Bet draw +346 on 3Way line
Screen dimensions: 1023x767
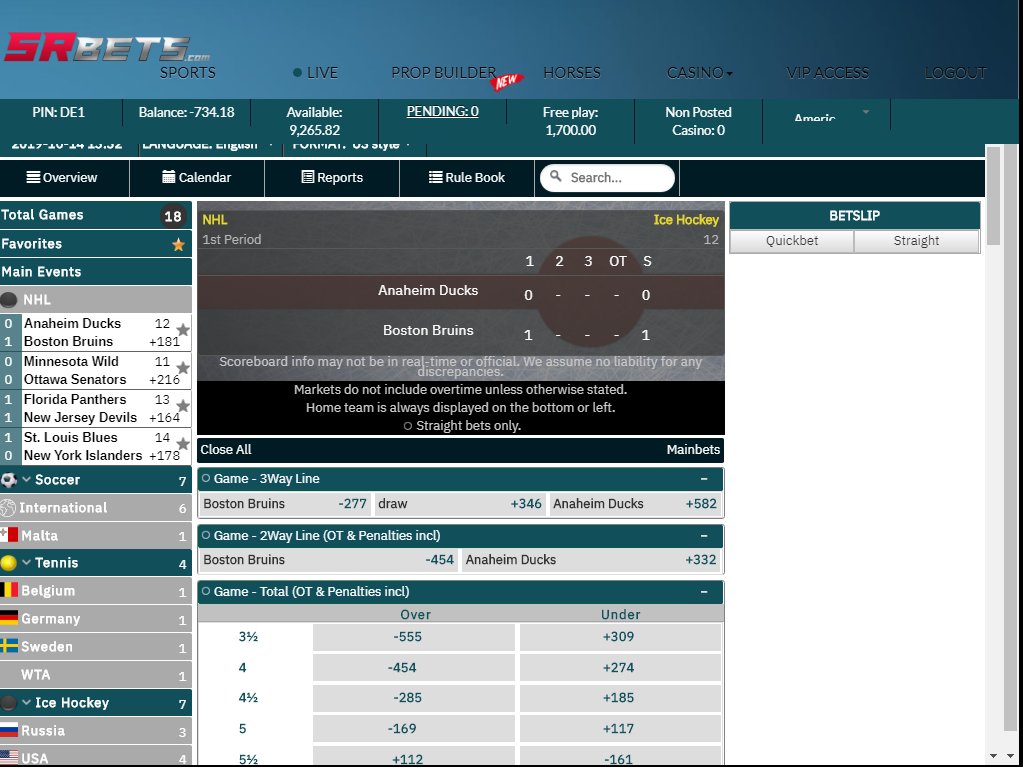click(460, 504)
